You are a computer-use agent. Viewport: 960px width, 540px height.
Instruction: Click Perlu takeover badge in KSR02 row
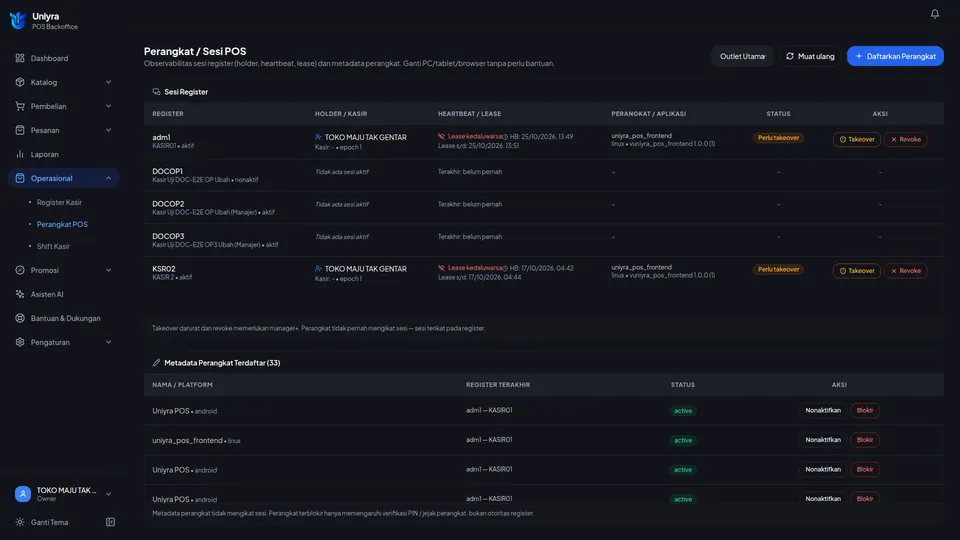coord(778,269)
